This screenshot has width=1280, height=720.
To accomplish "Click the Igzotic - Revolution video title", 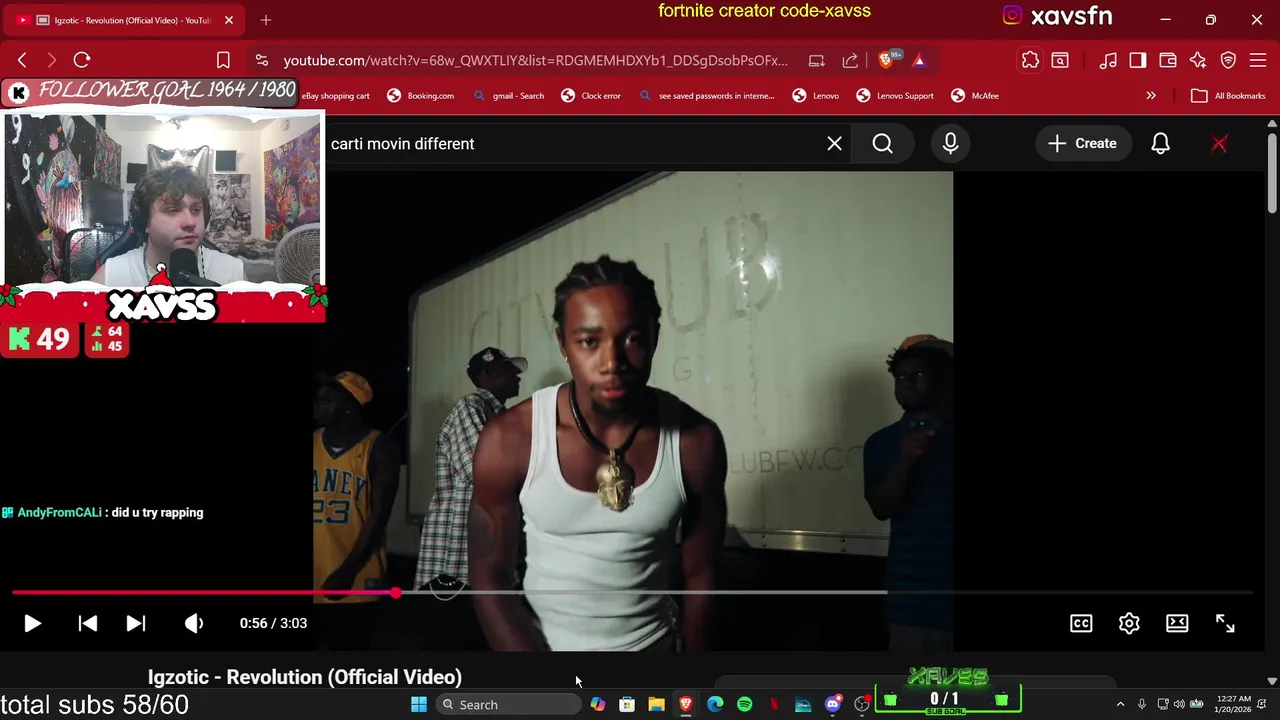I will click(x=305, y=677).
